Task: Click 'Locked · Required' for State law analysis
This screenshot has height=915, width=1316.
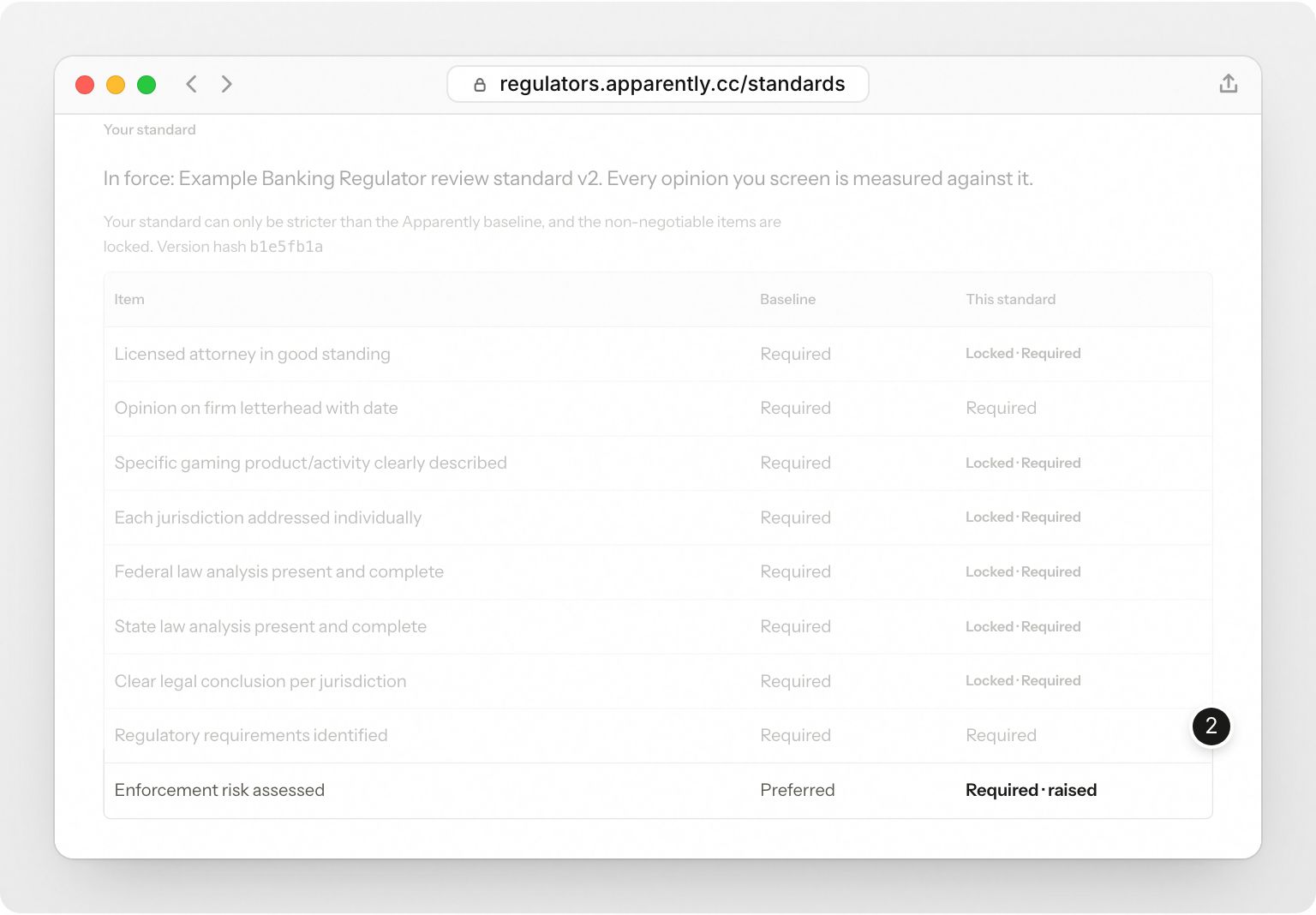Action: point(1023,626)
